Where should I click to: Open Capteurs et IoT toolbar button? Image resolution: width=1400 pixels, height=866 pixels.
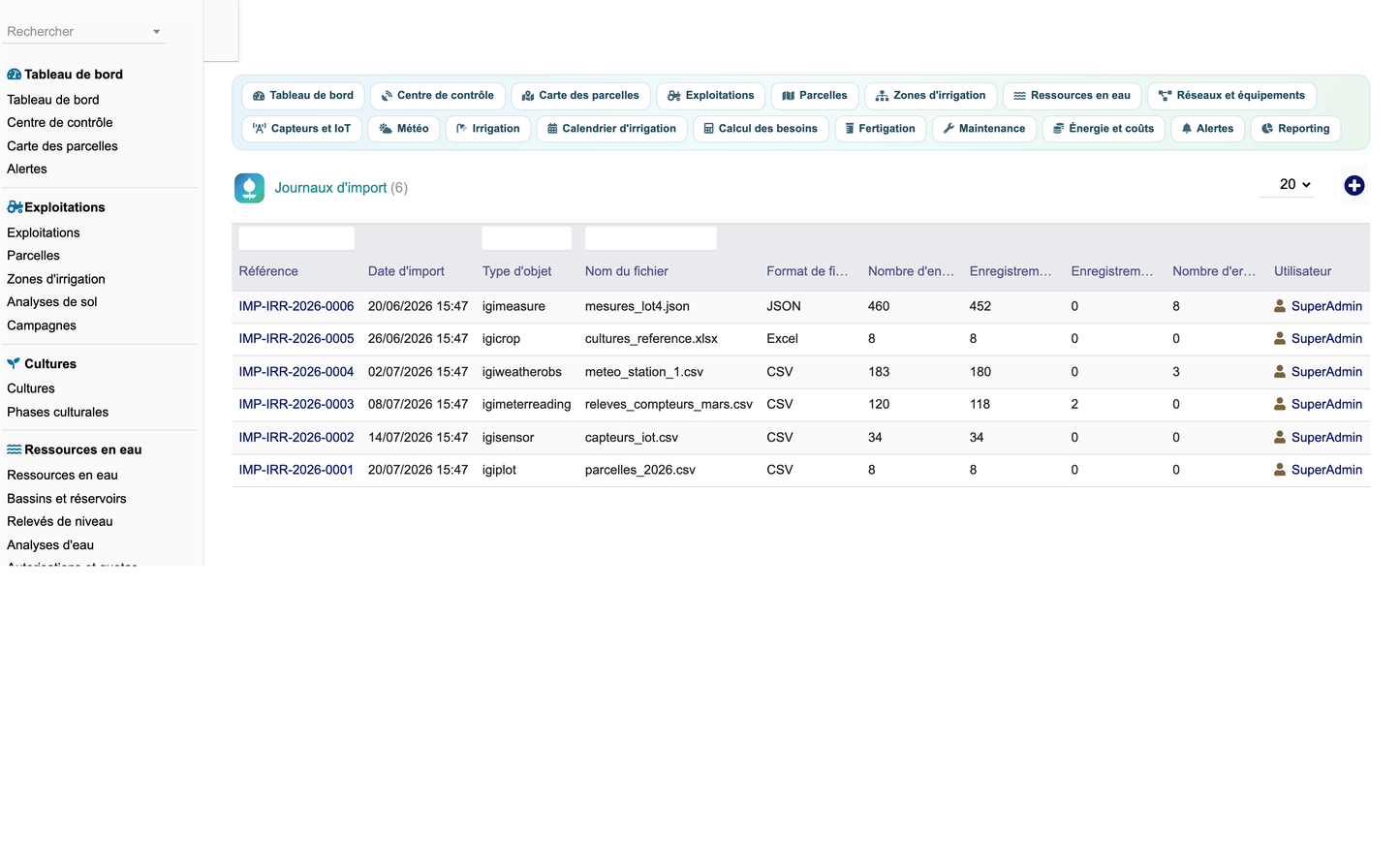(301, 129)
